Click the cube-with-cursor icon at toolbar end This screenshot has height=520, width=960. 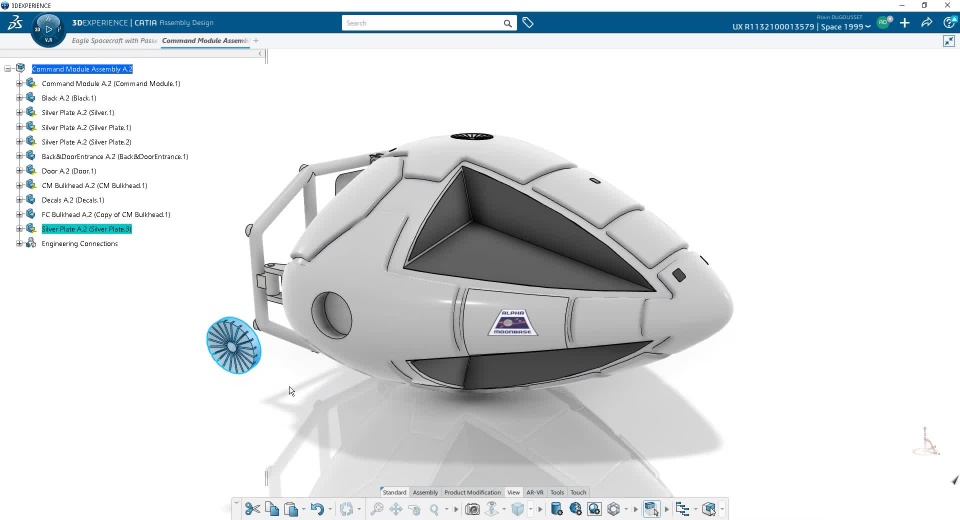click(708, 509)
